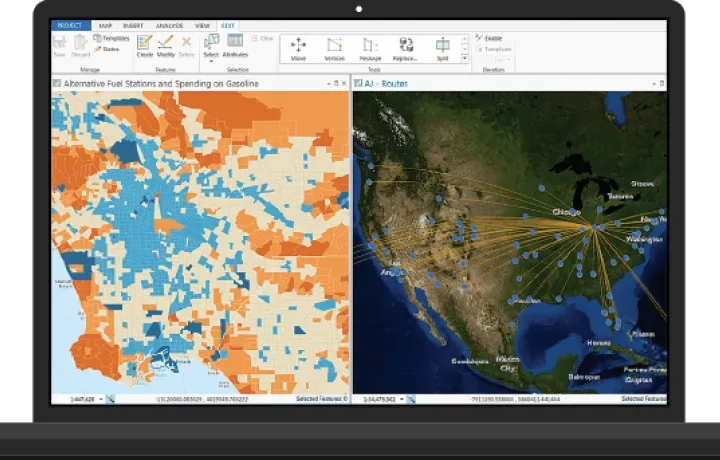Open the PROJECT tab
The width and height of the screenshot is (720, 460).
tap(70, 25)
